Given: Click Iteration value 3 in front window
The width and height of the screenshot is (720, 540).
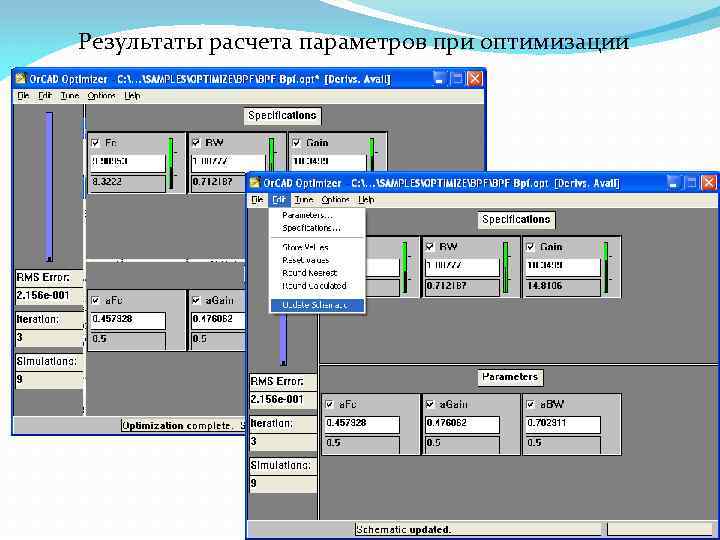Looking at the screenshot, I should 283,442.
